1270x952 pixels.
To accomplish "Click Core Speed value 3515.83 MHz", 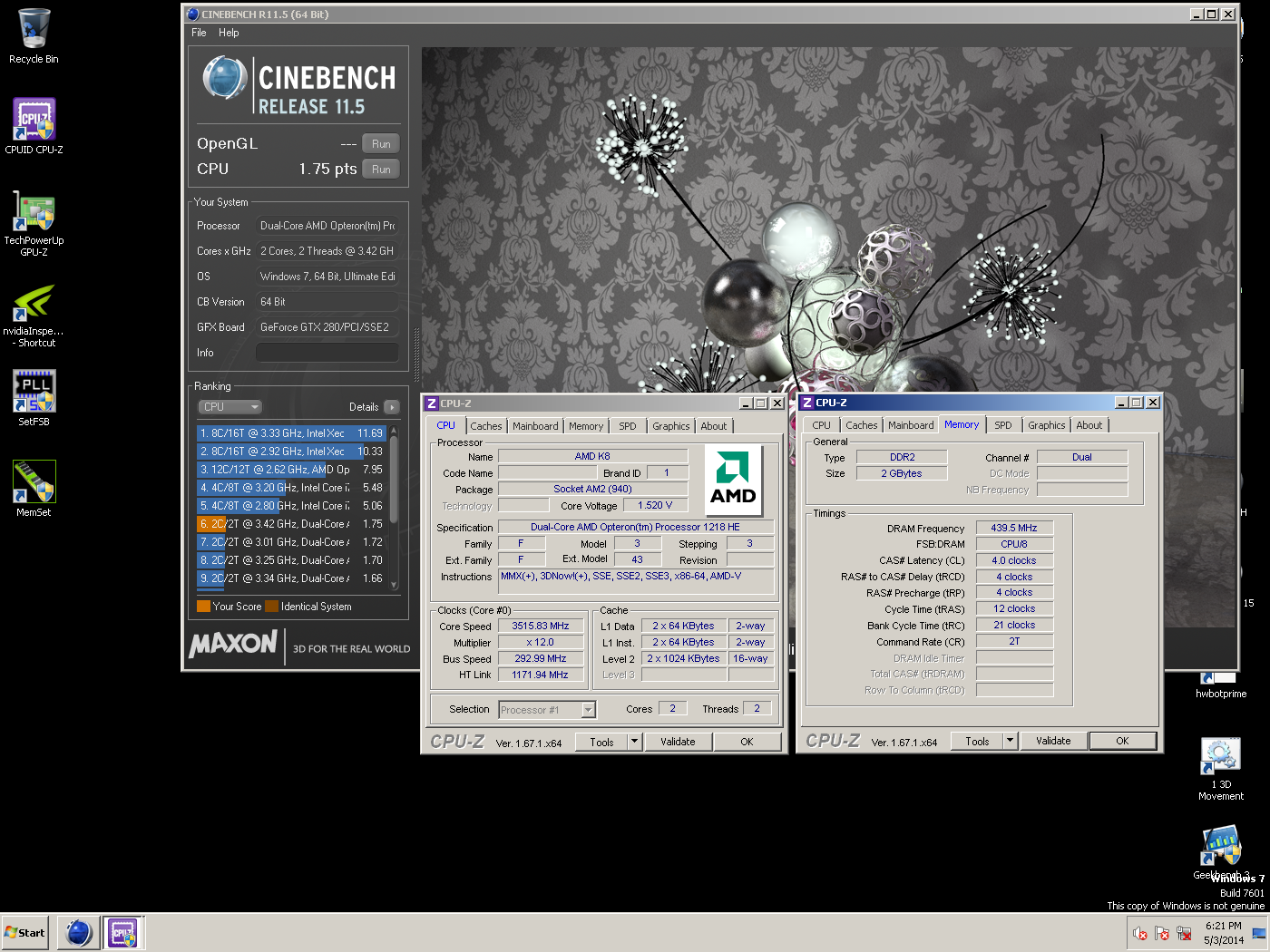I will (541, 626).
